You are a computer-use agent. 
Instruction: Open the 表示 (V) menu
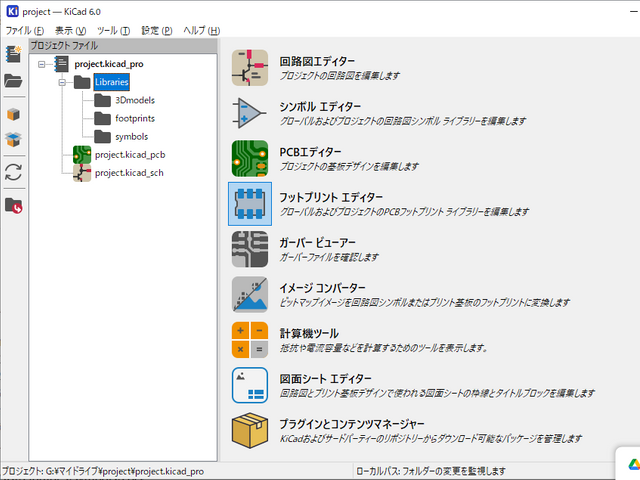tap(70, 31)
